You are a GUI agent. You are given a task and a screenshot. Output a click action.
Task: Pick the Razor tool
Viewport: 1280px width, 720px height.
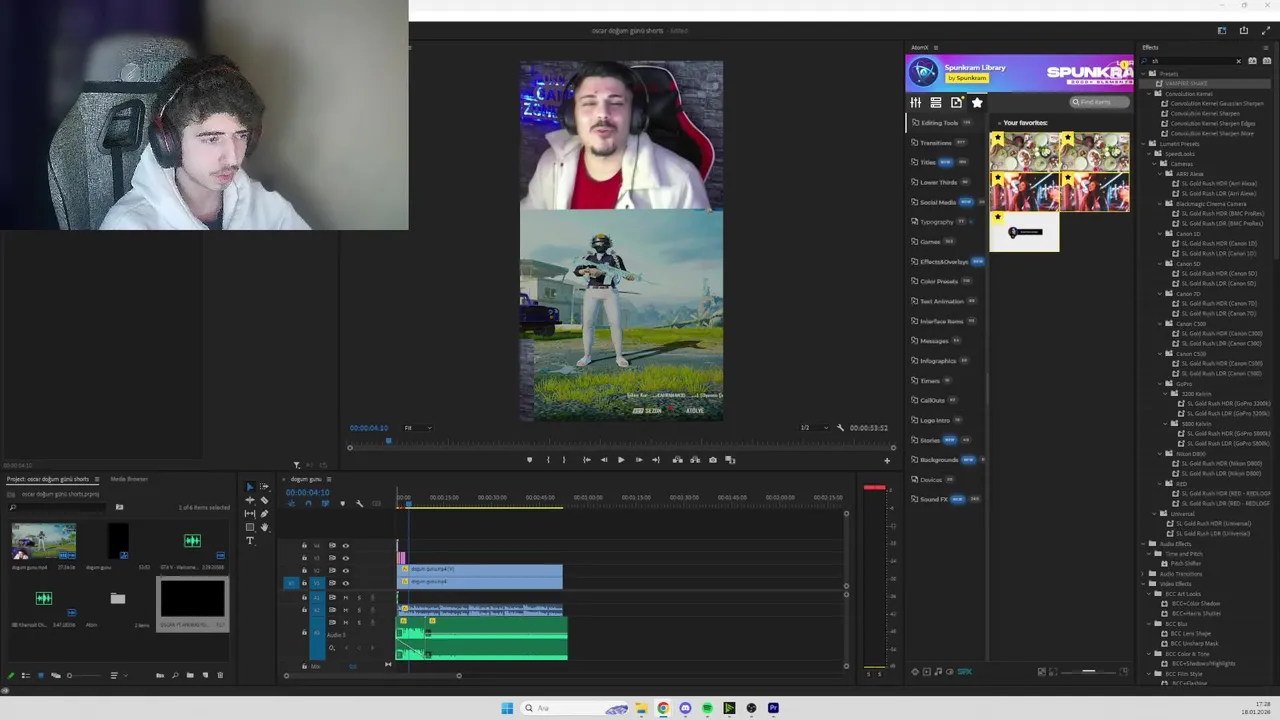264,500
